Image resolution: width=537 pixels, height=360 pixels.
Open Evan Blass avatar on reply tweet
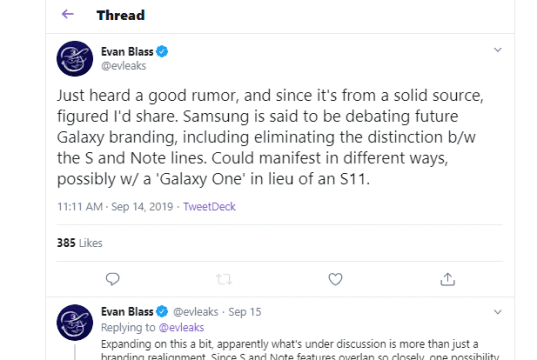75,322
